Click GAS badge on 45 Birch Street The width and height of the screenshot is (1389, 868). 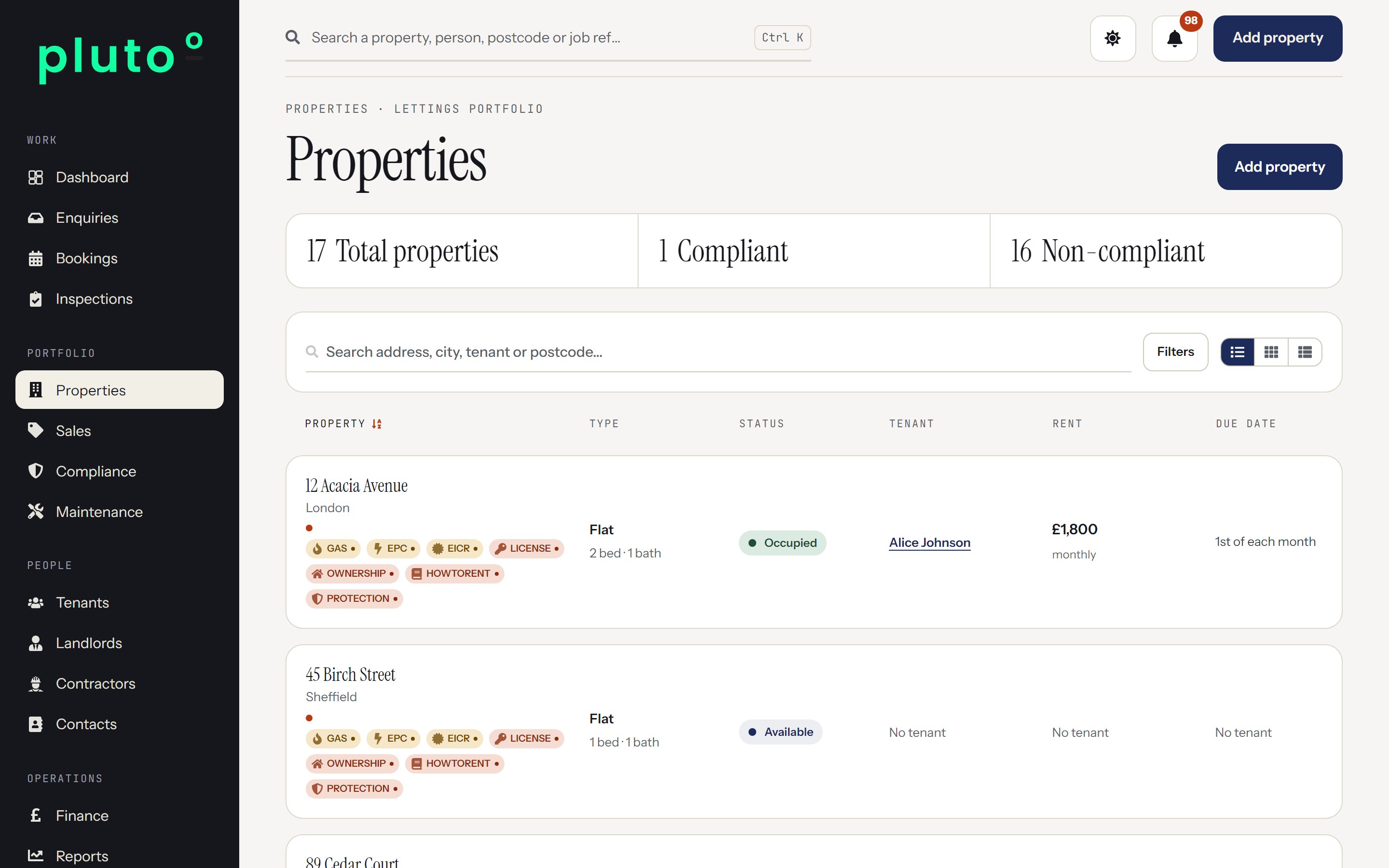click(333, 738)
